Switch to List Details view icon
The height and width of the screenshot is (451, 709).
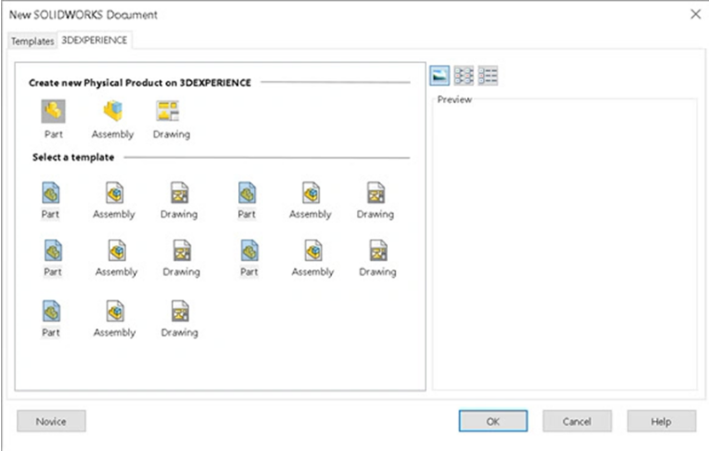pyautogui.click(x=488, y=76)
